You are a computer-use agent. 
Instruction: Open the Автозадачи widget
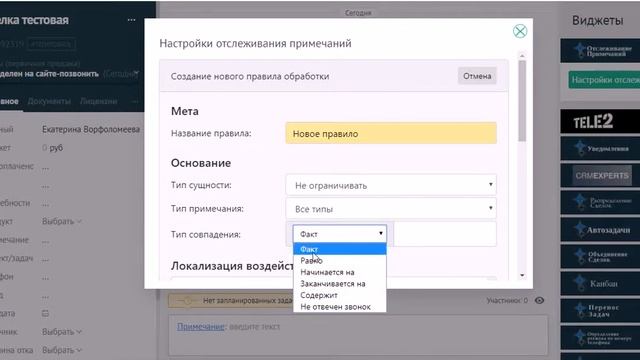tap(600, 229)
